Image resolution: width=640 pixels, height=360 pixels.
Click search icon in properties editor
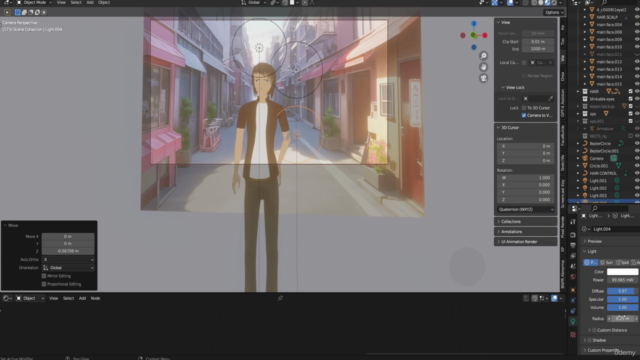point(595,209)
